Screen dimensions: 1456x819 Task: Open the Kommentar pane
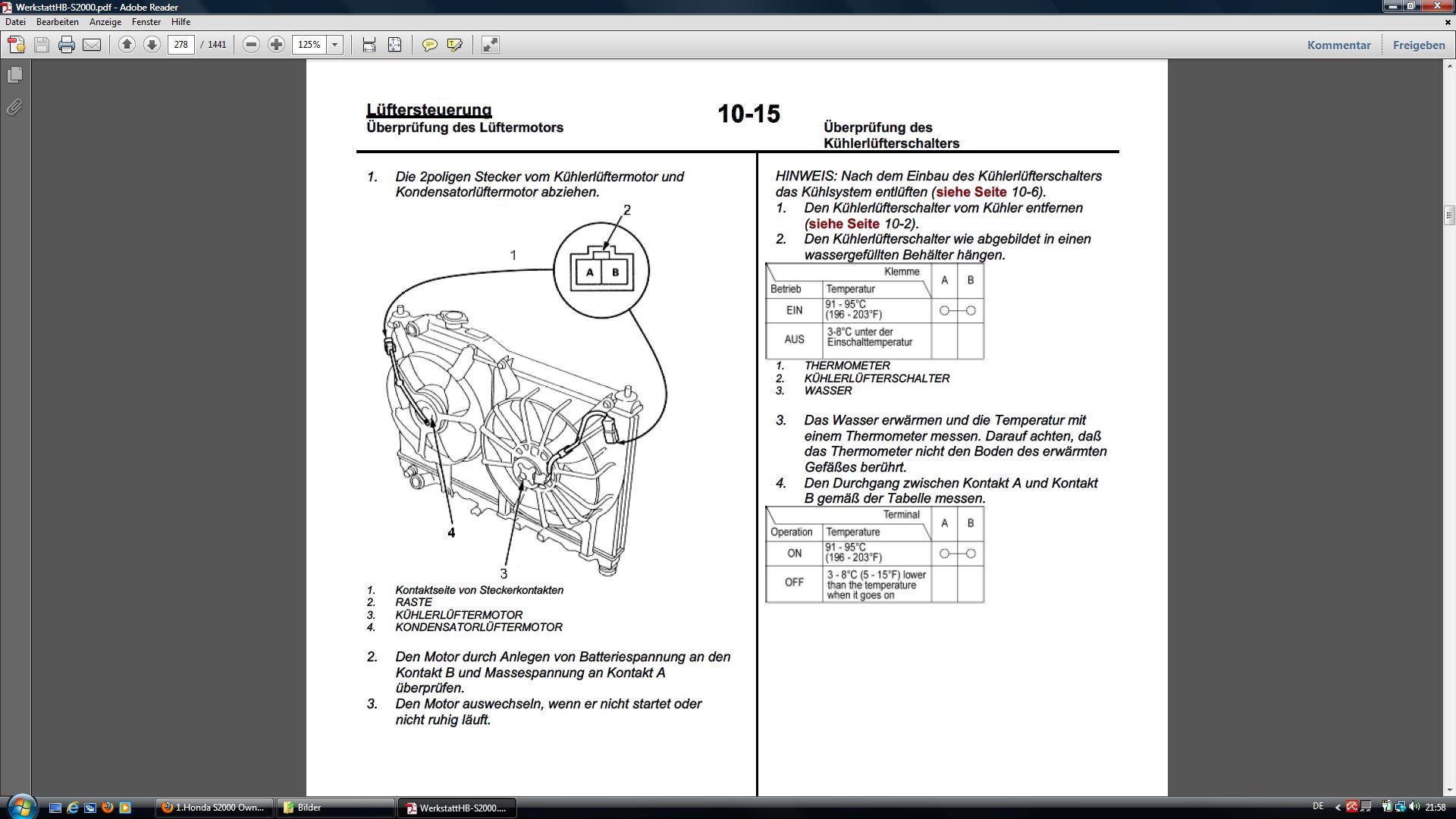pyautogui.click(x=1338, y=45)
